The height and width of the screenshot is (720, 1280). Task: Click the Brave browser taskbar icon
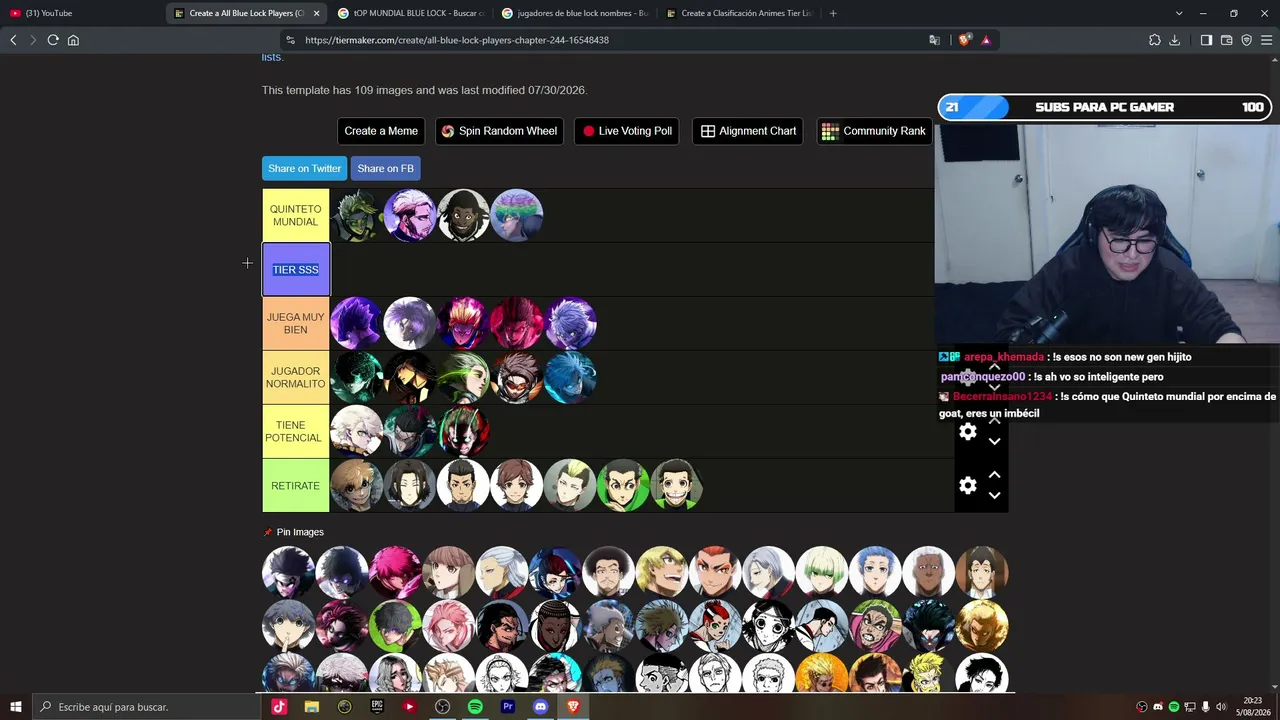[573, 707]
